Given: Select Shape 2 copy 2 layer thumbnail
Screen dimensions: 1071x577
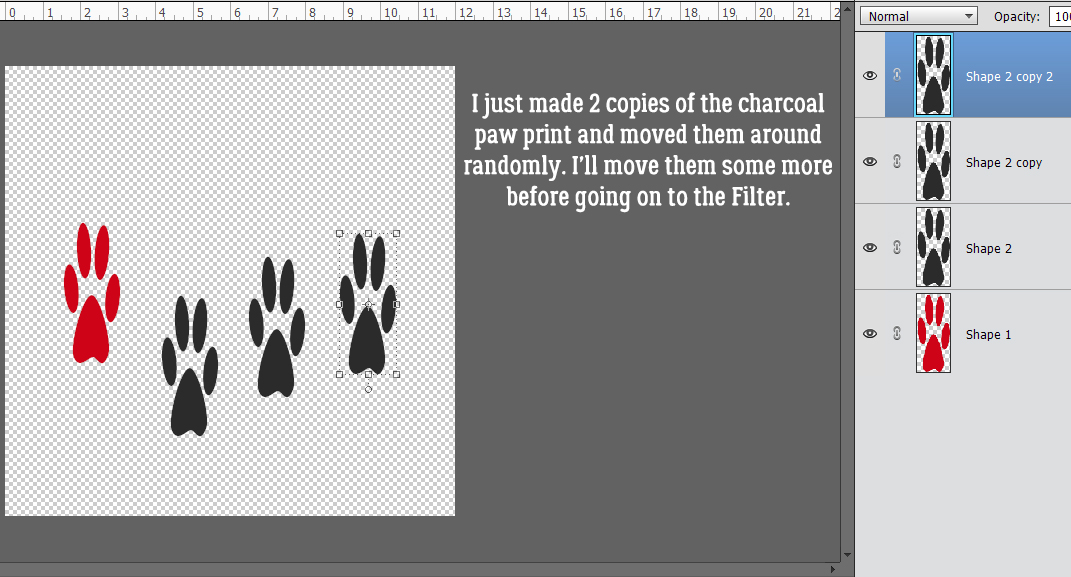Looking at the screenshot, I should tap(933, 75).
